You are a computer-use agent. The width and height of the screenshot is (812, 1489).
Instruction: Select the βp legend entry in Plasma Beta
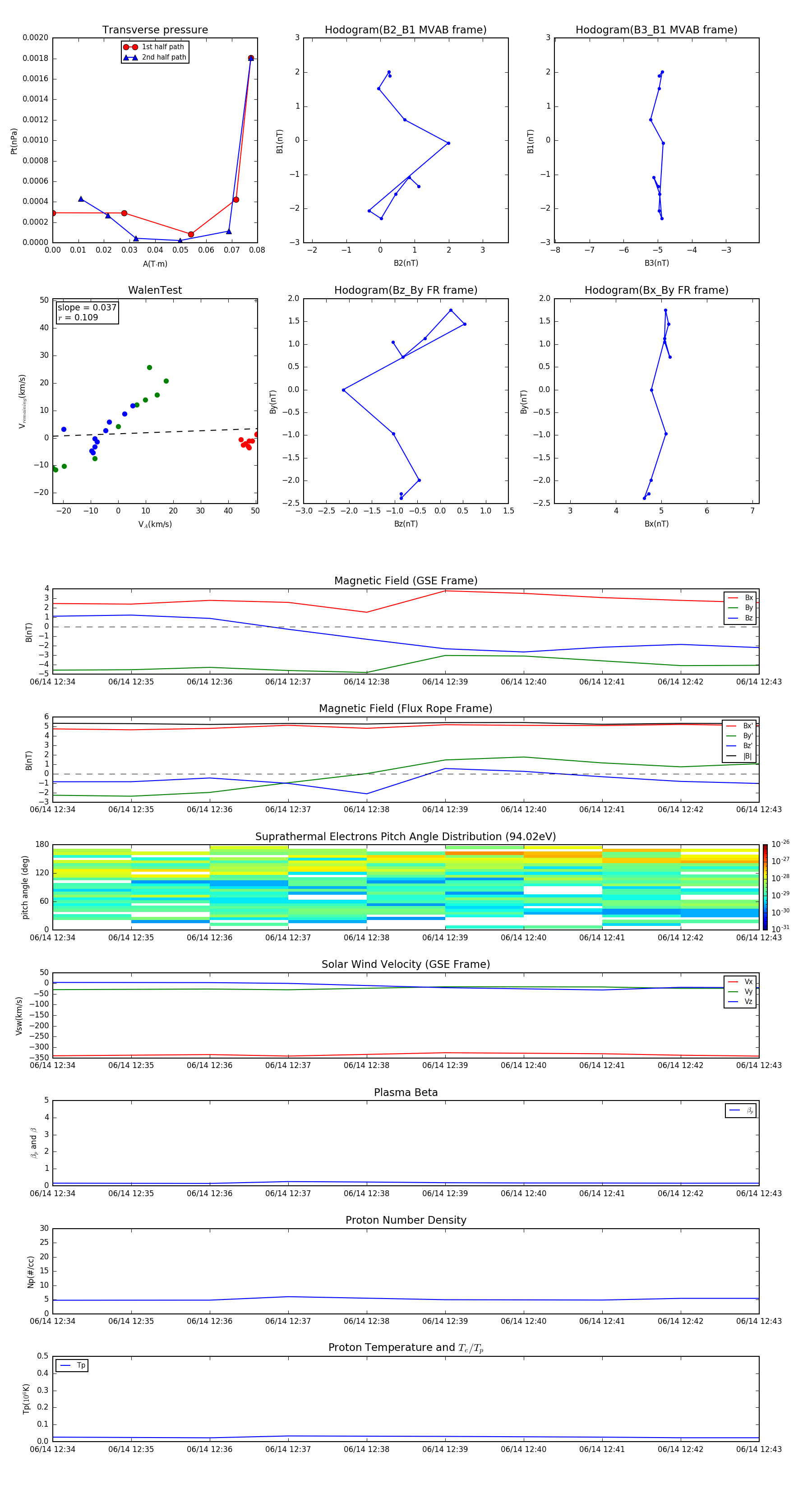(741, 1110)
